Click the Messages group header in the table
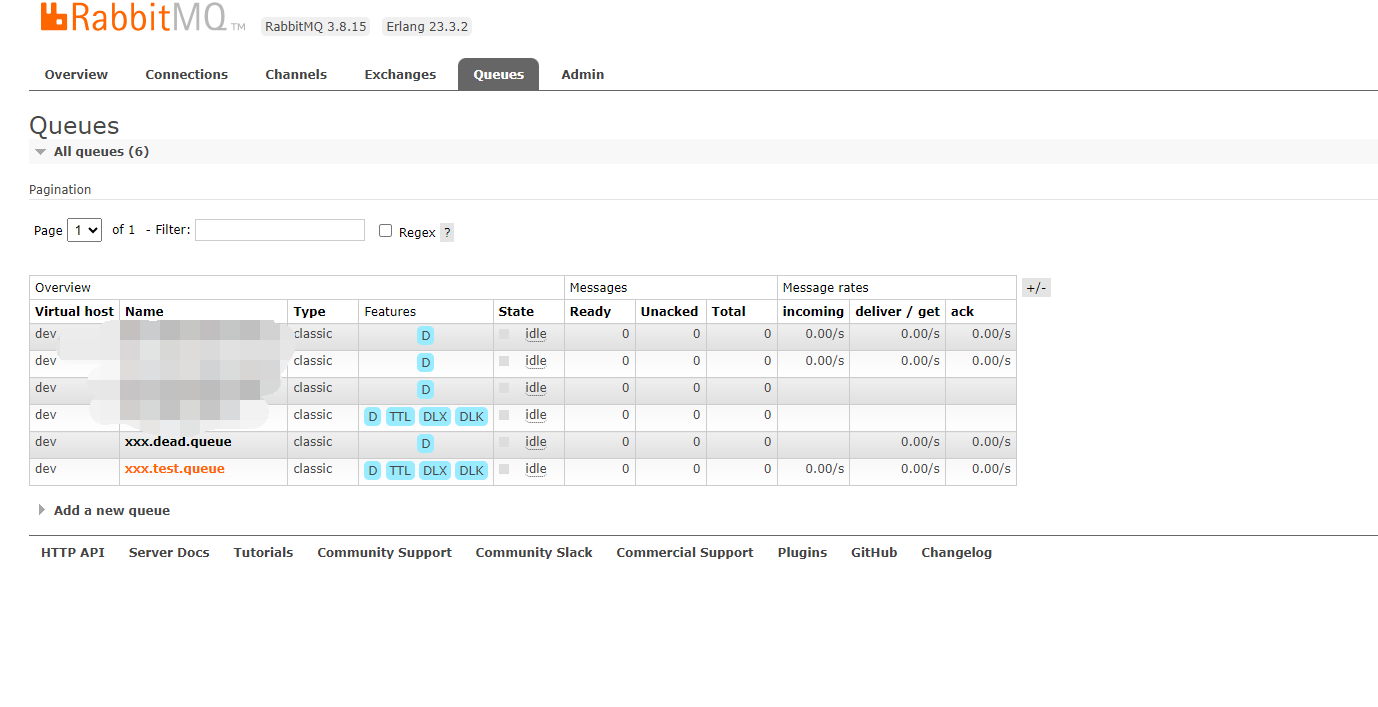 (x=599, y=288)
